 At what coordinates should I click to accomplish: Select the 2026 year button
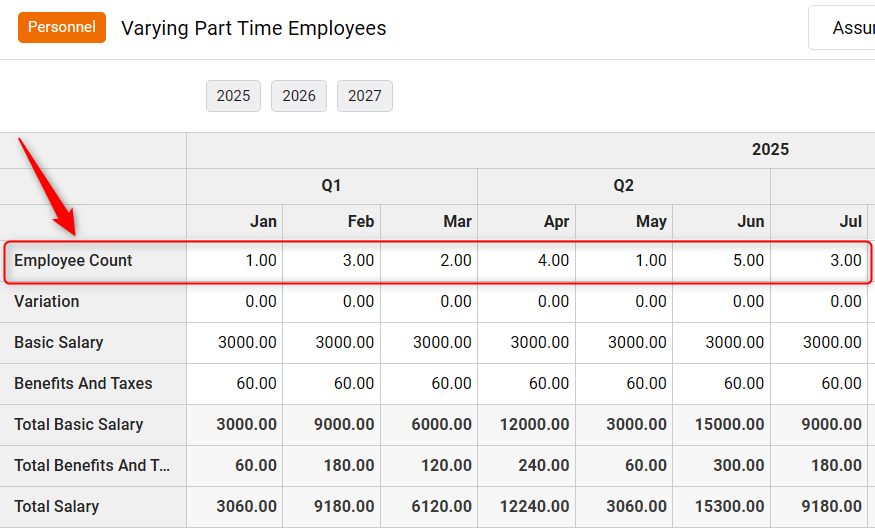coord(299,96)
